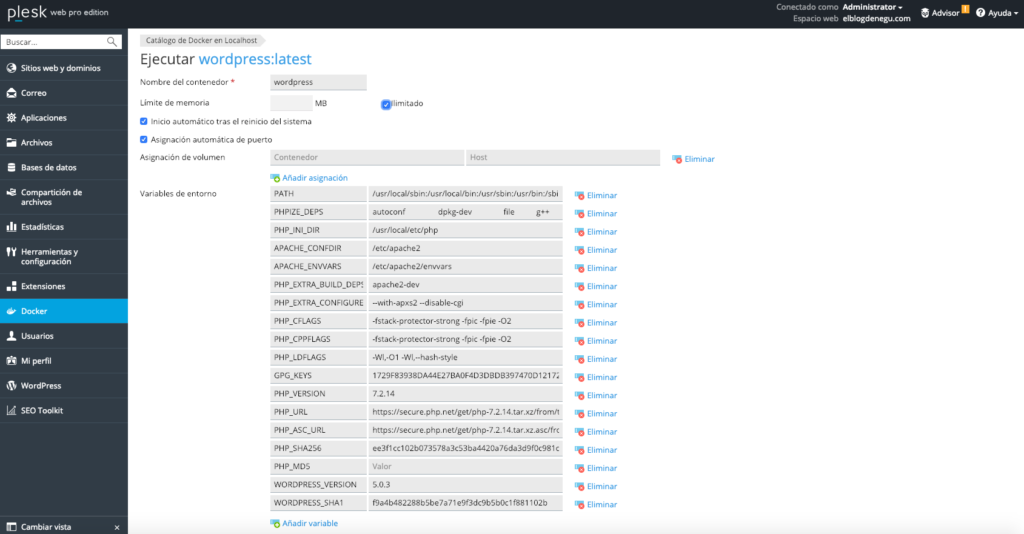Click the Límite de memoria MB field
This screenshot has height=534, width=1024.
coord(291,103)
